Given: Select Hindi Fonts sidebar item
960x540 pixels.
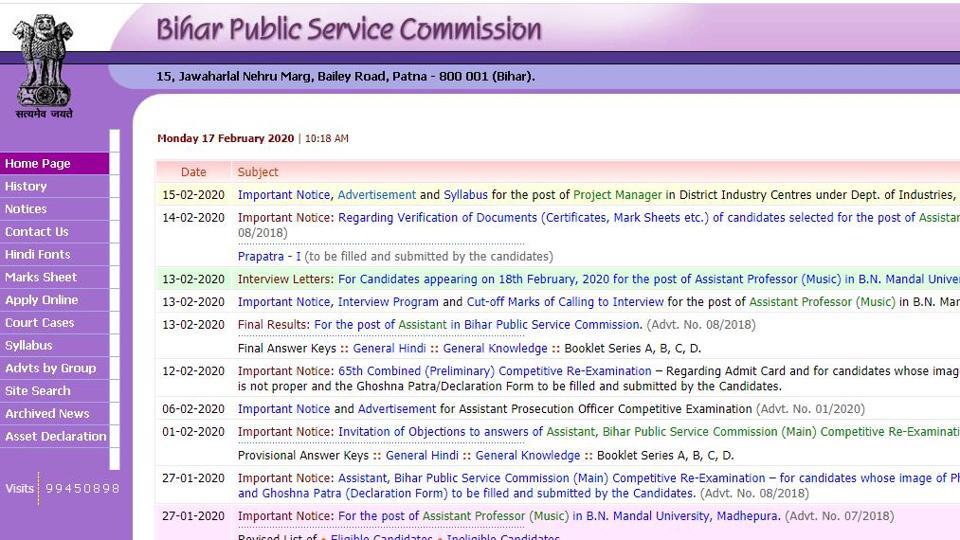Looking at the screenshot, I should 54,254.
